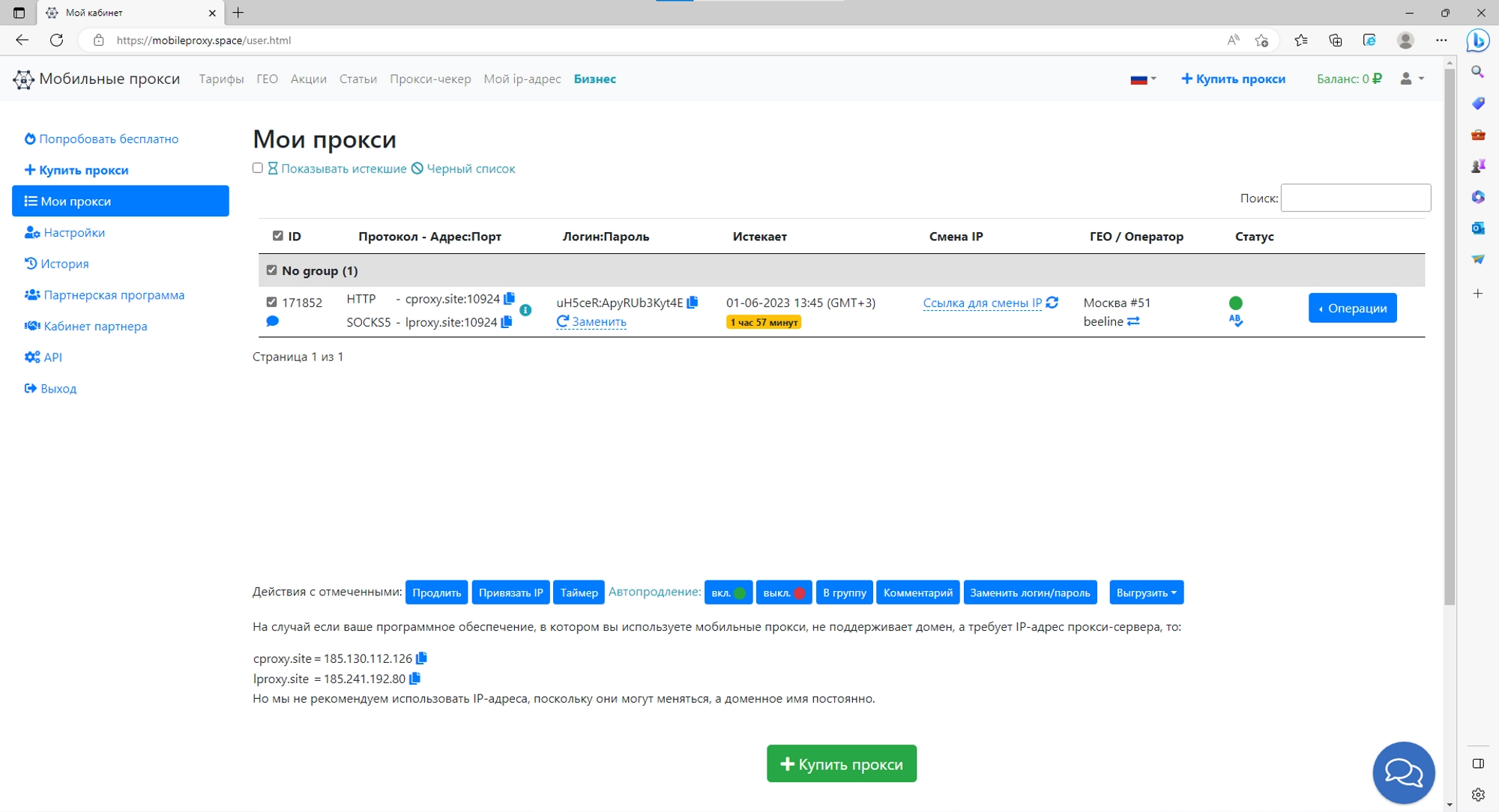Enable the Показывать истекшие checkbox
The image size is (1499, 812).
pyautogui.click(x=258, y=168)
